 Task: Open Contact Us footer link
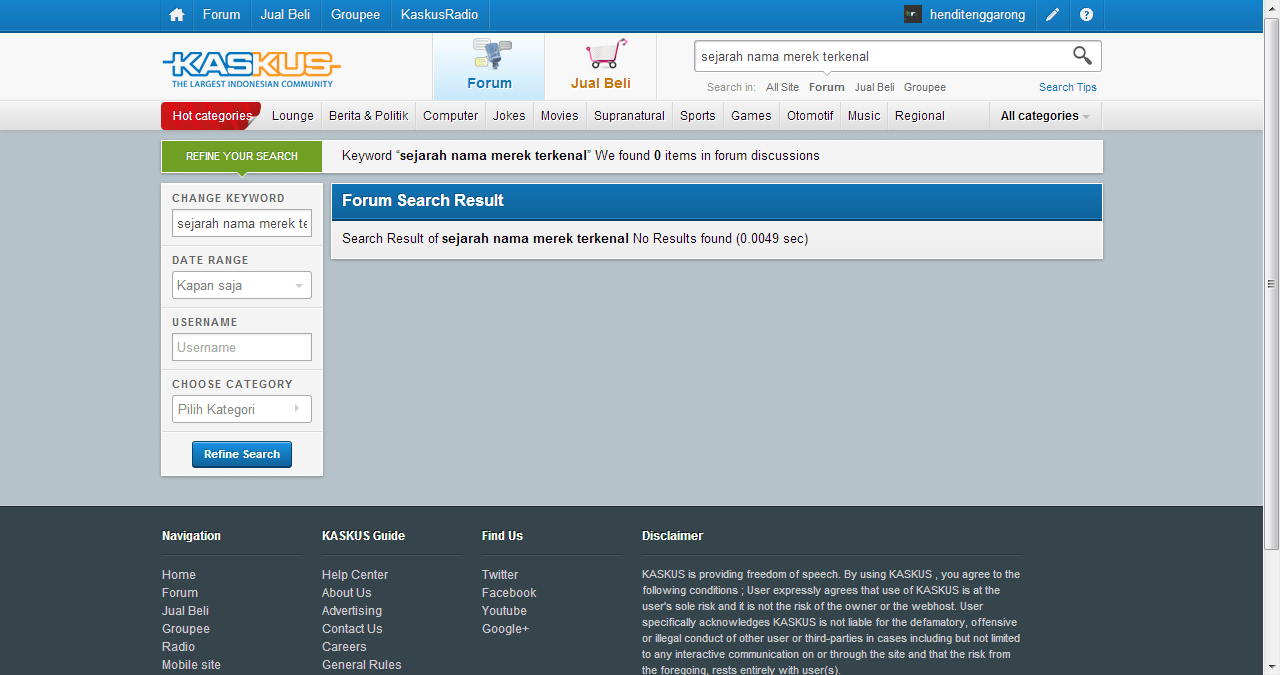click(x=352, y=629)
